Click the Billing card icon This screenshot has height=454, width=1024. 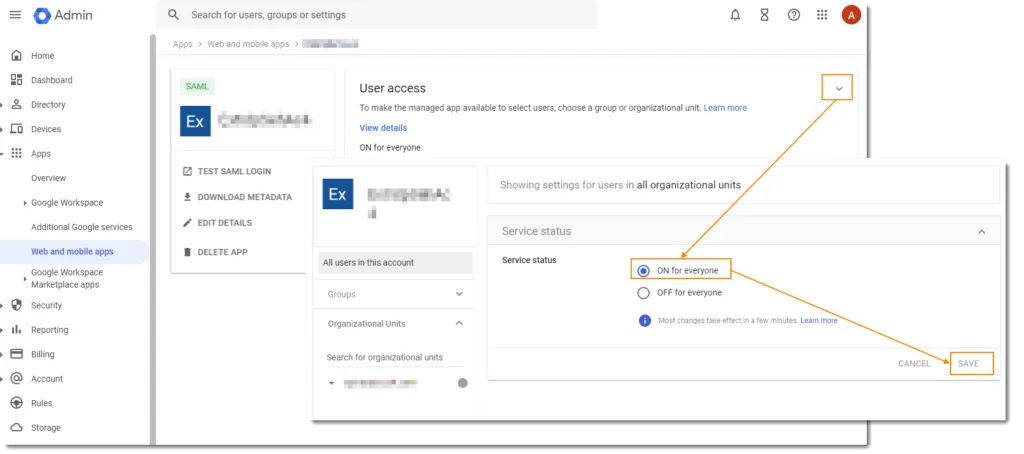(x=17, y=354)
